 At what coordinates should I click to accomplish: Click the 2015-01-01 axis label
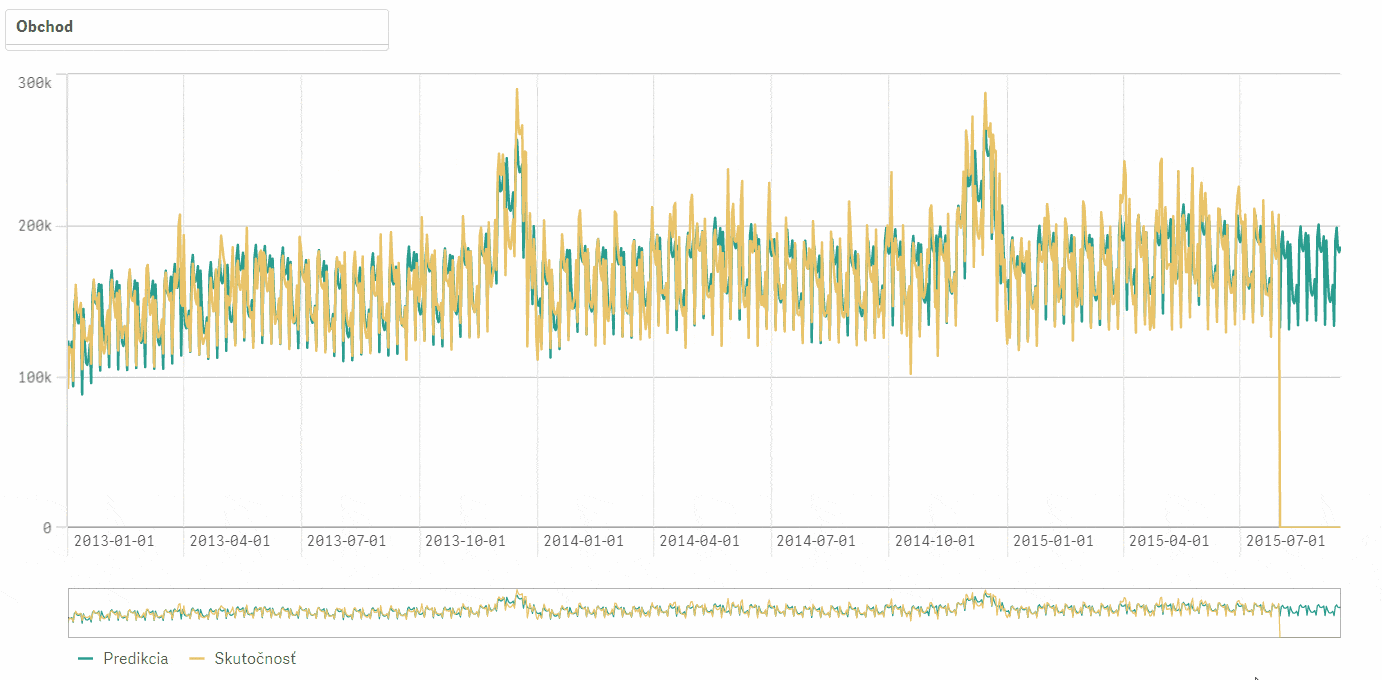[x=1053, y=541]
